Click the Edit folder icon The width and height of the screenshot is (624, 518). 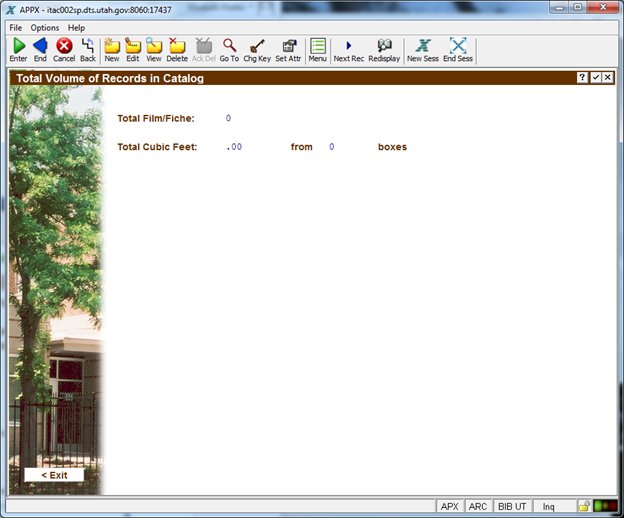133,46
